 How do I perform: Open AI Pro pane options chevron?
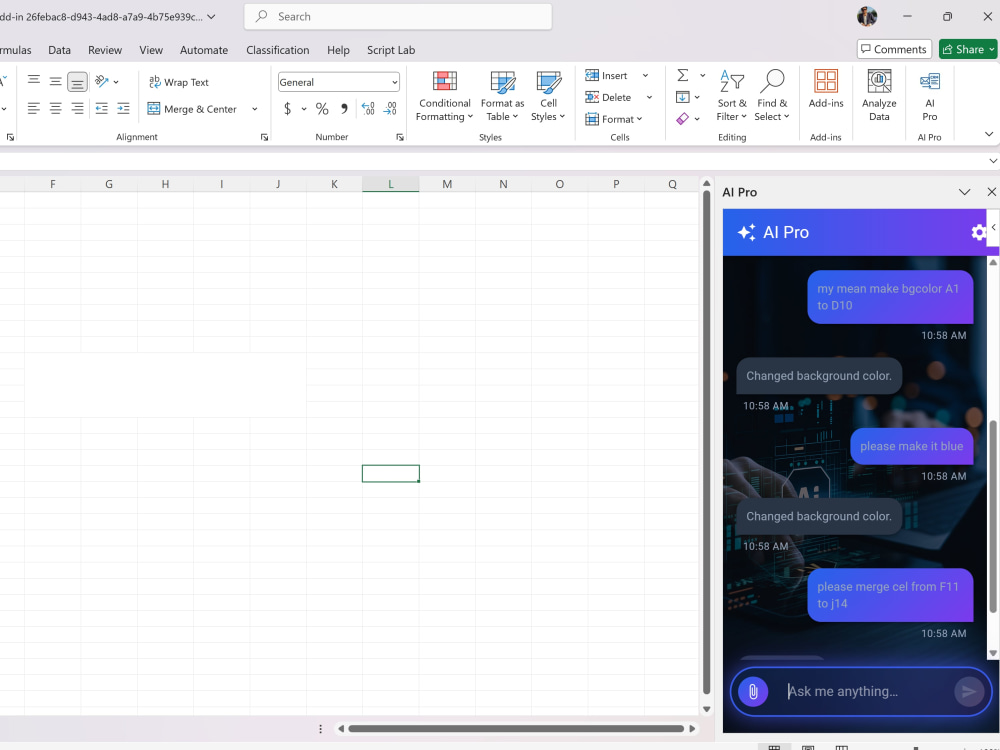click(x=964, y=192)
